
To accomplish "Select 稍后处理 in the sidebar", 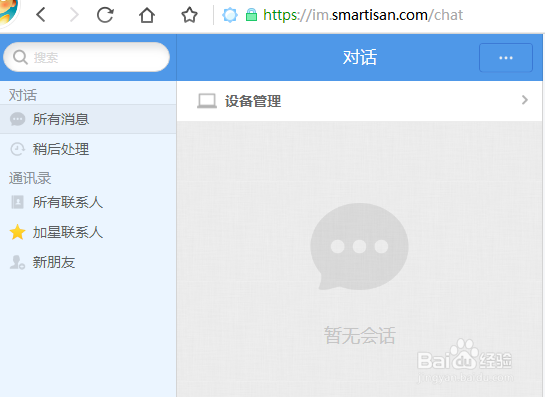I will coord(88,149).
